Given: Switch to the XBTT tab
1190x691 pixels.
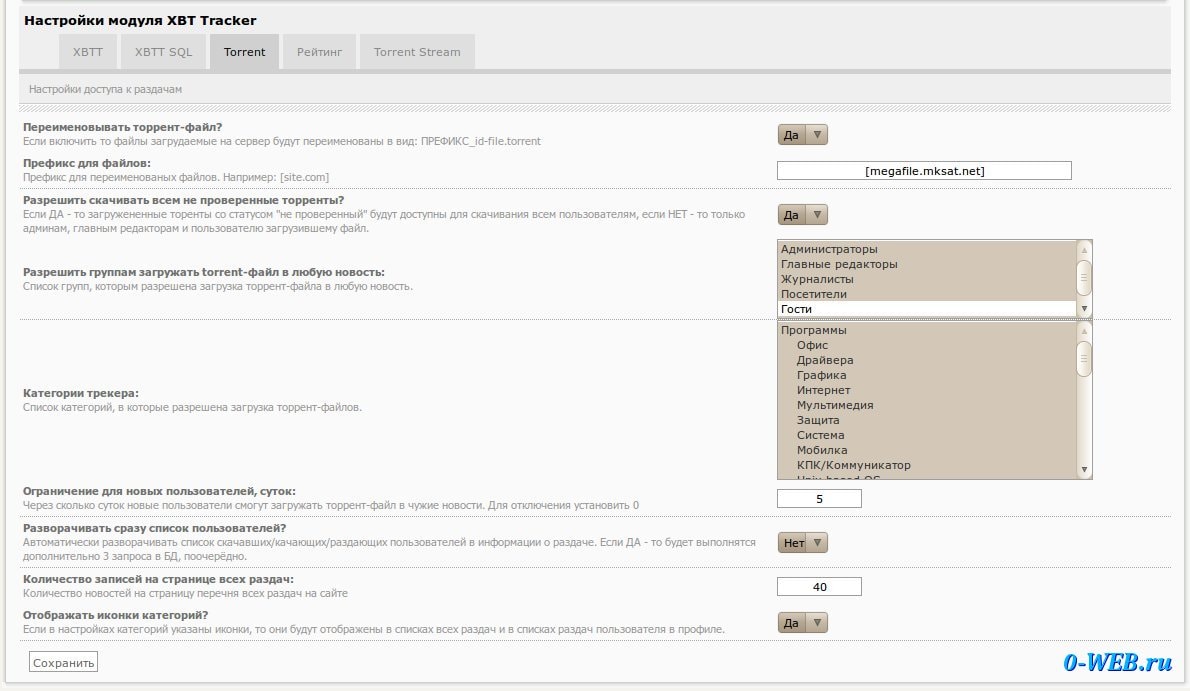Looking at the screenshot, I should pos(88,52).
